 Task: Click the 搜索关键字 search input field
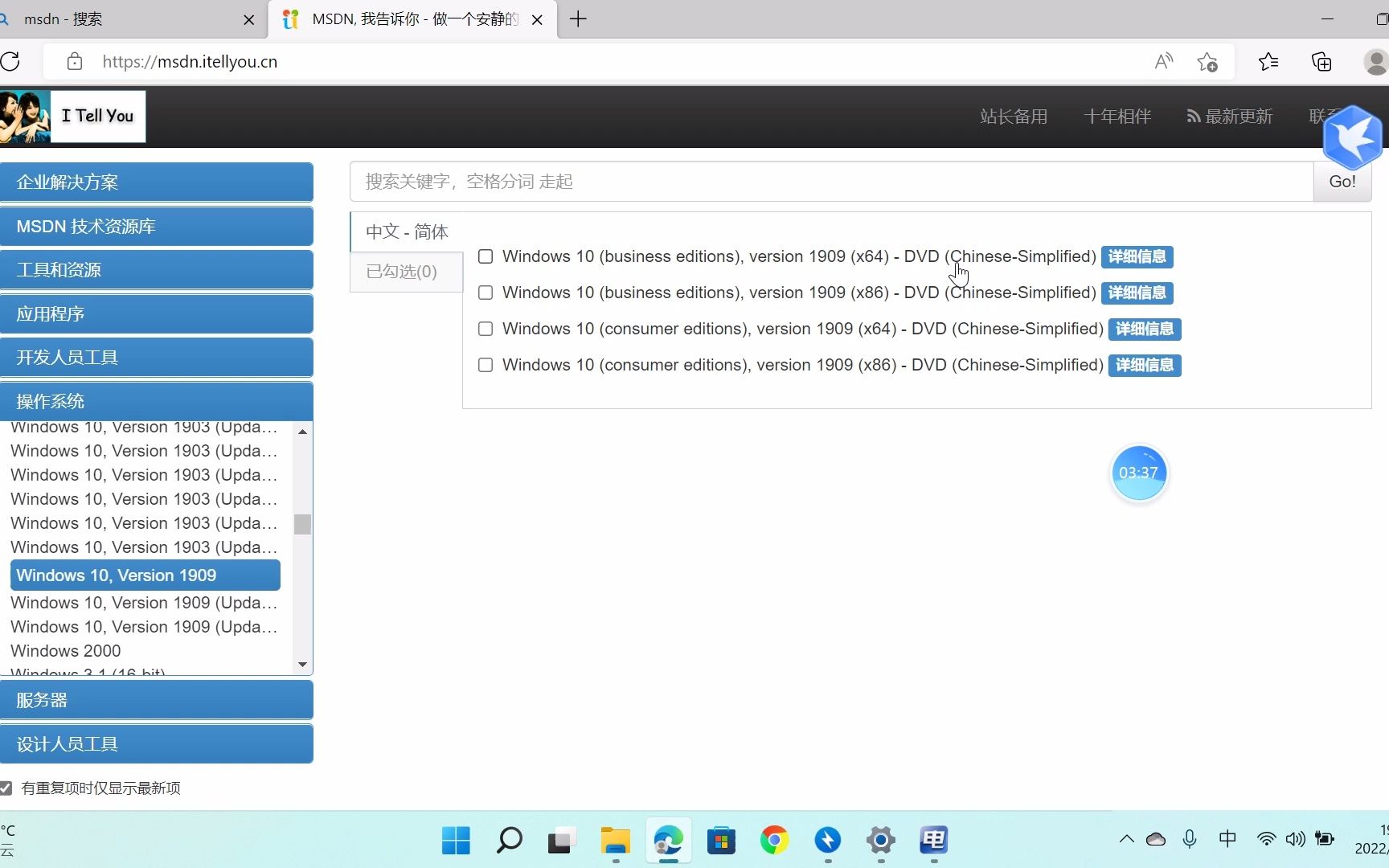[x=831, y=182]
